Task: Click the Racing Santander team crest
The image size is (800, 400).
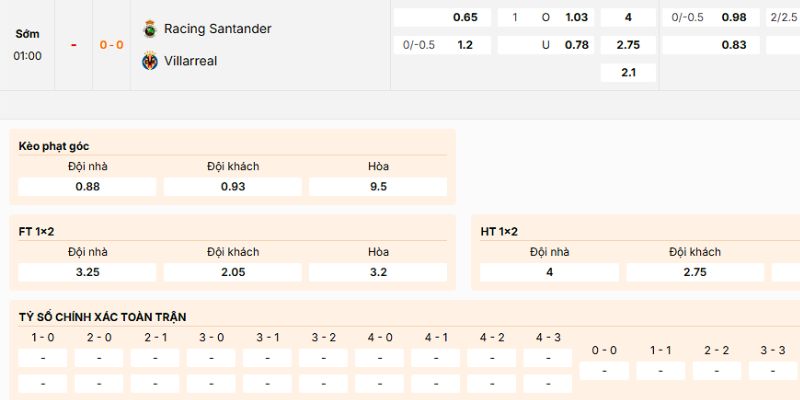Action: (x=150, y=28)
